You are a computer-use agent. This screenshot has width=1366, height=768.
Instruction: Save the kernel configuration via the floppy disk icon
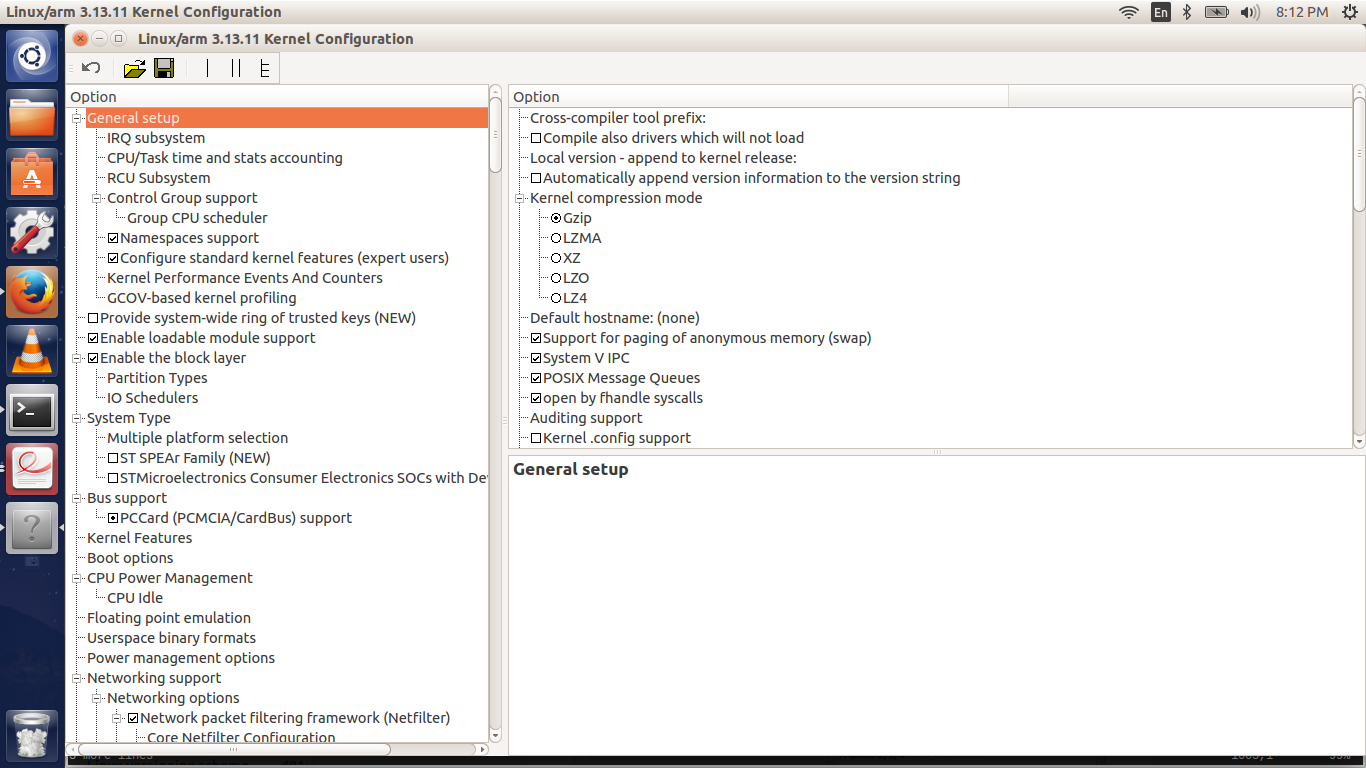[164, 68]
